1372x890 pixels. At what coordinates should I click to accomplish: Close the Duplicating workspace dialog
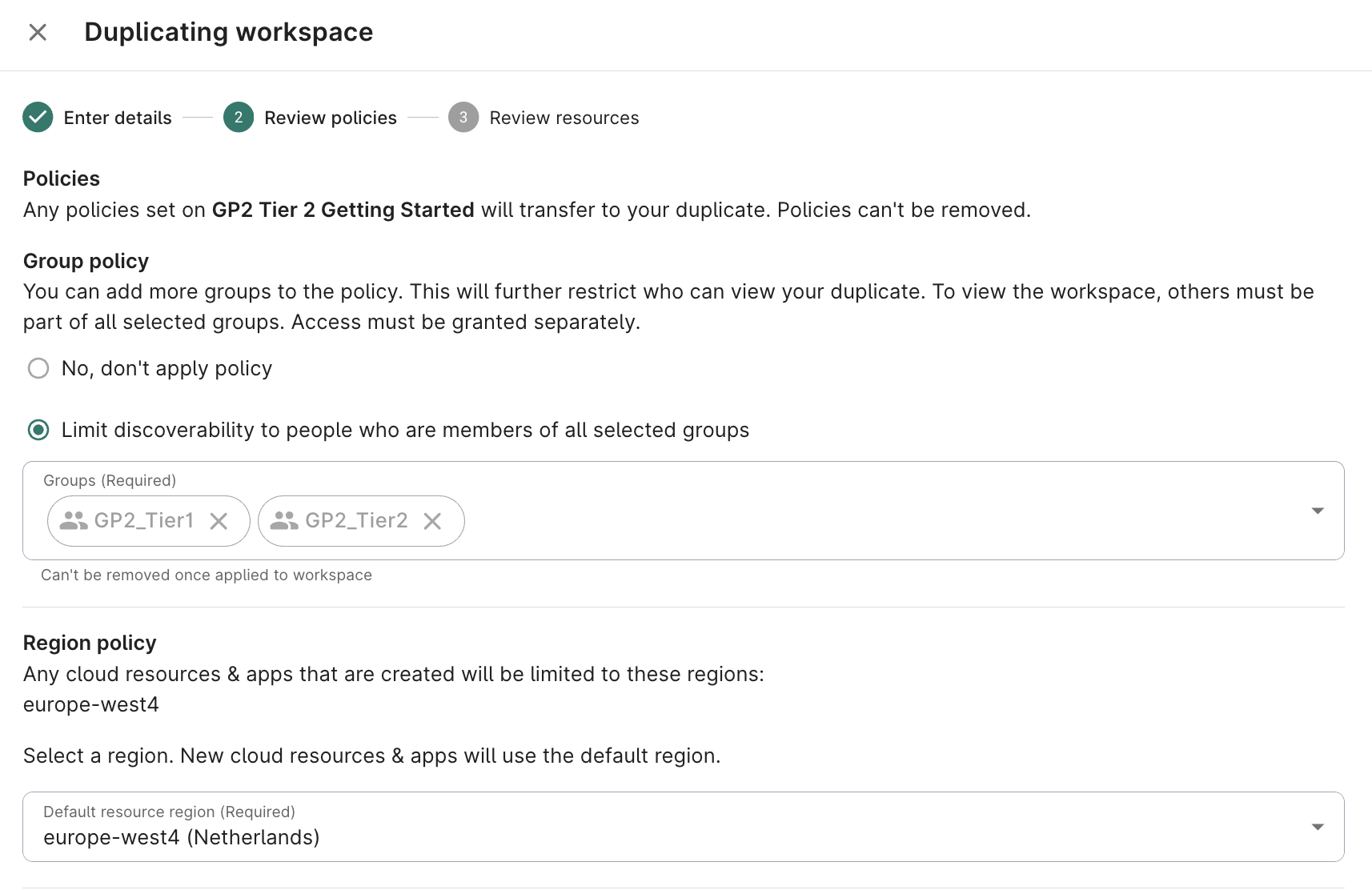pyautogui.click(x=37, y=32)
